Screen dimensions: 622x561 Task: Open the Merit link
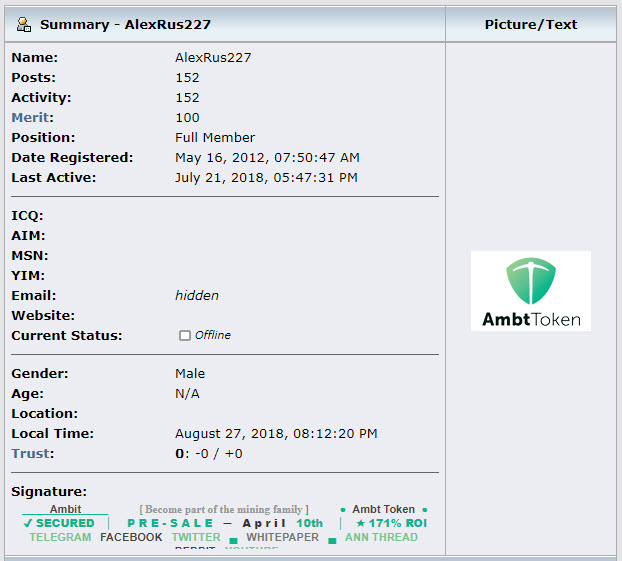coord(31,117)
